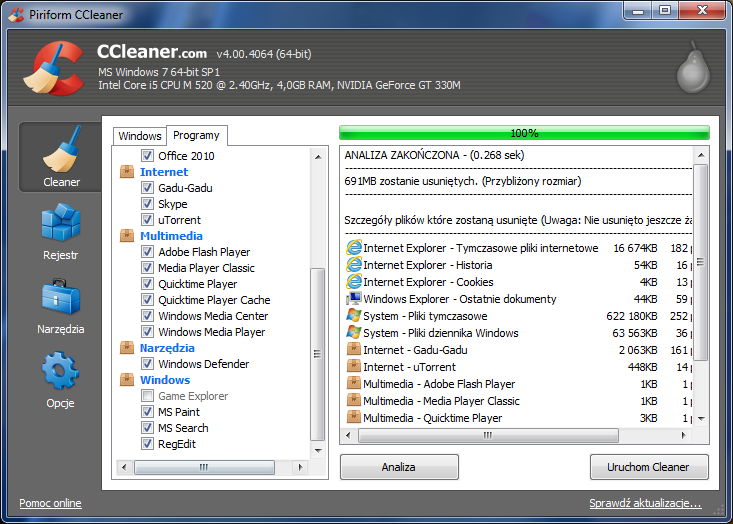The width and height of the screenshot is (733, 524).
Task: Click the CCleaner logo in header
Action: (54, 69)
